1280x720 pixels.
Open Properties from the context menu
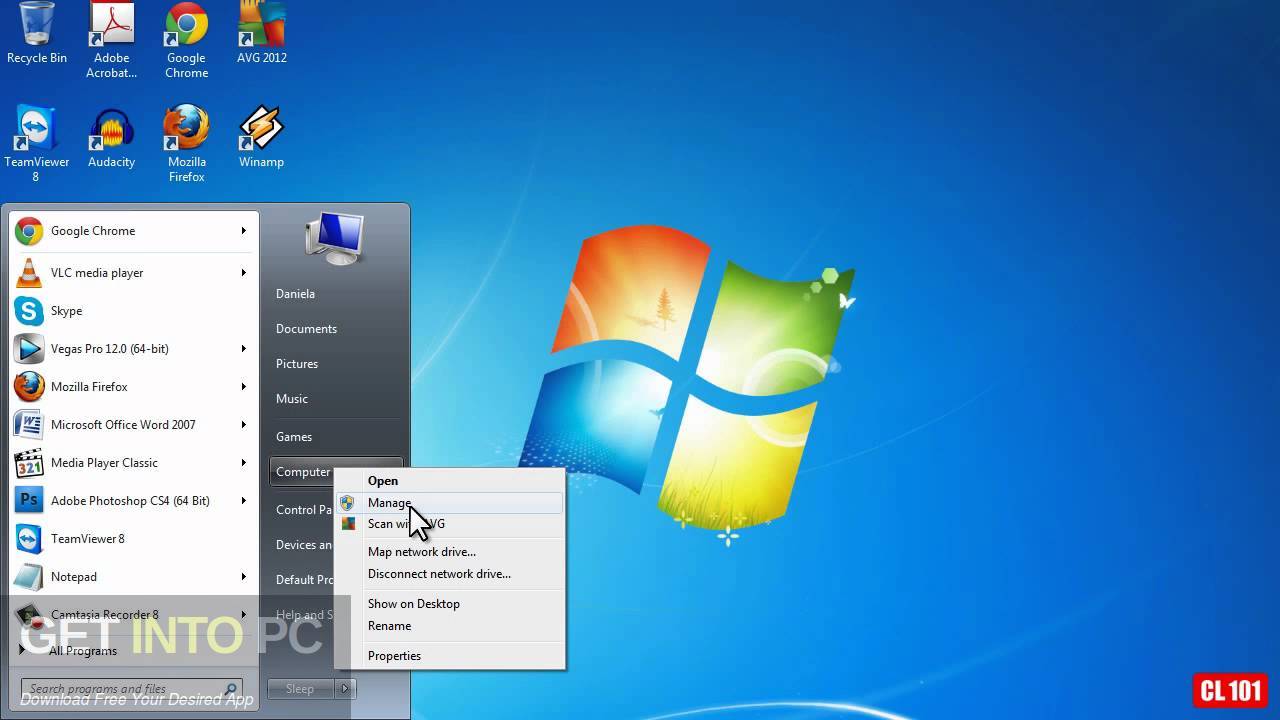pos(450,656)
